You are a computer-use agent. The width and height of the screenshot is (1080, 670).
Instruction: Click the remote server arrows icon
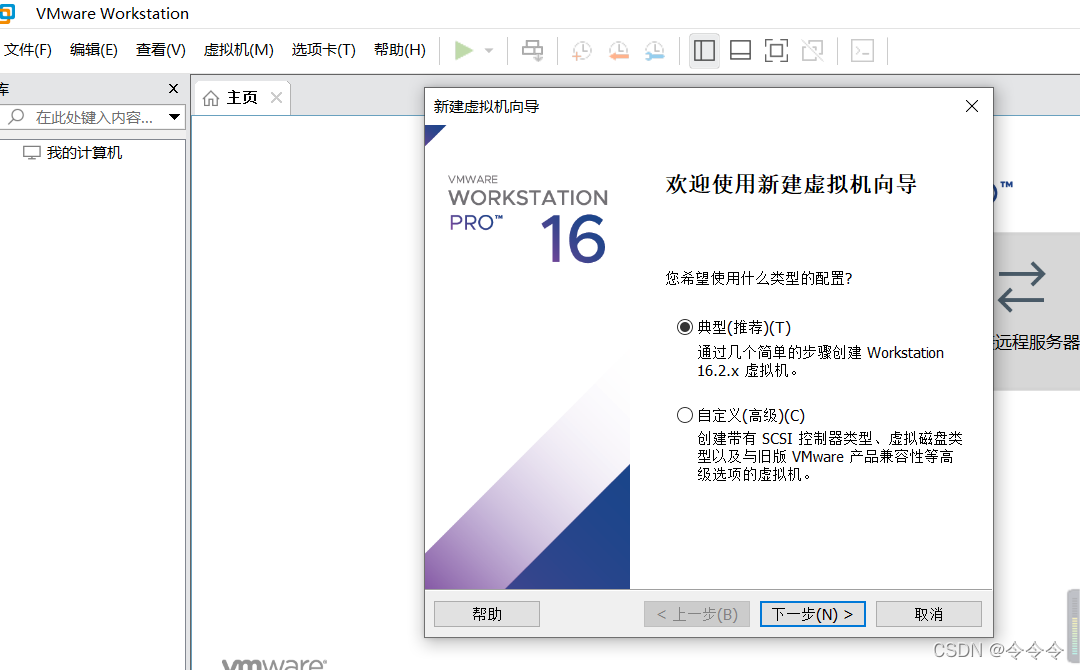tap(1021, 286)
